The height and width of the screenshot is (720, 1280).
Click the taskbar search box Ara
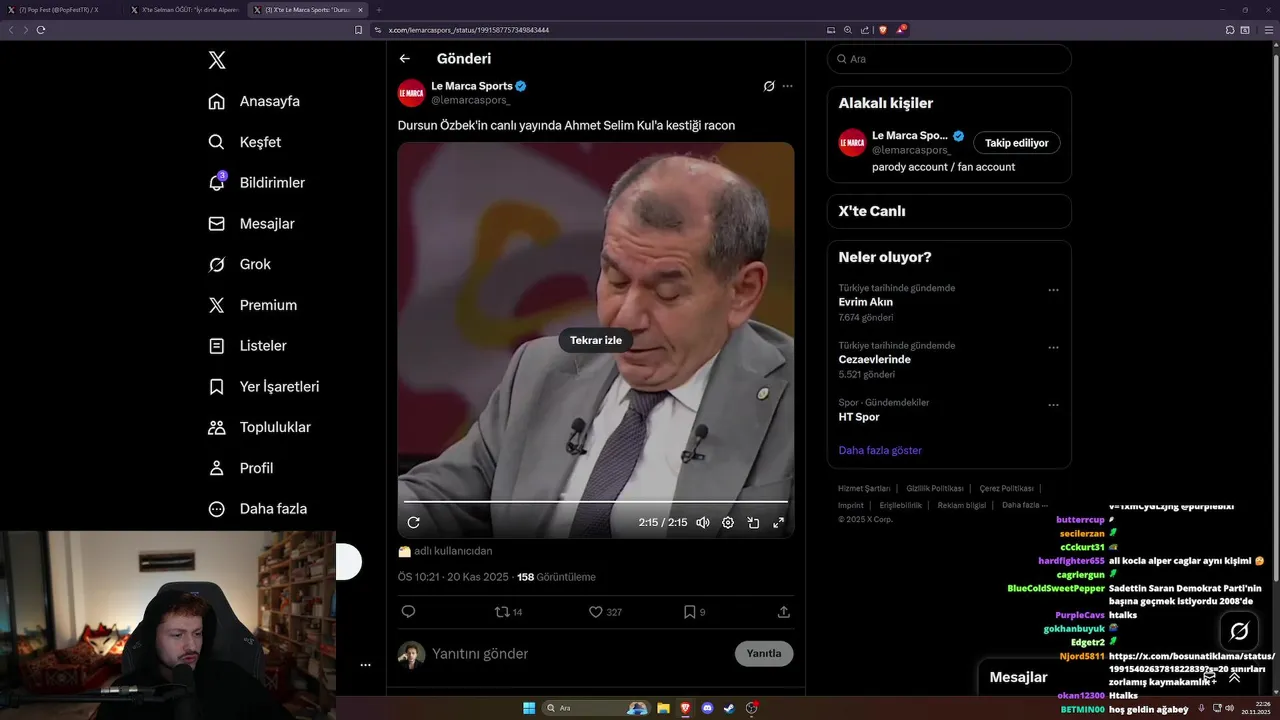click(x=595, y=708)
